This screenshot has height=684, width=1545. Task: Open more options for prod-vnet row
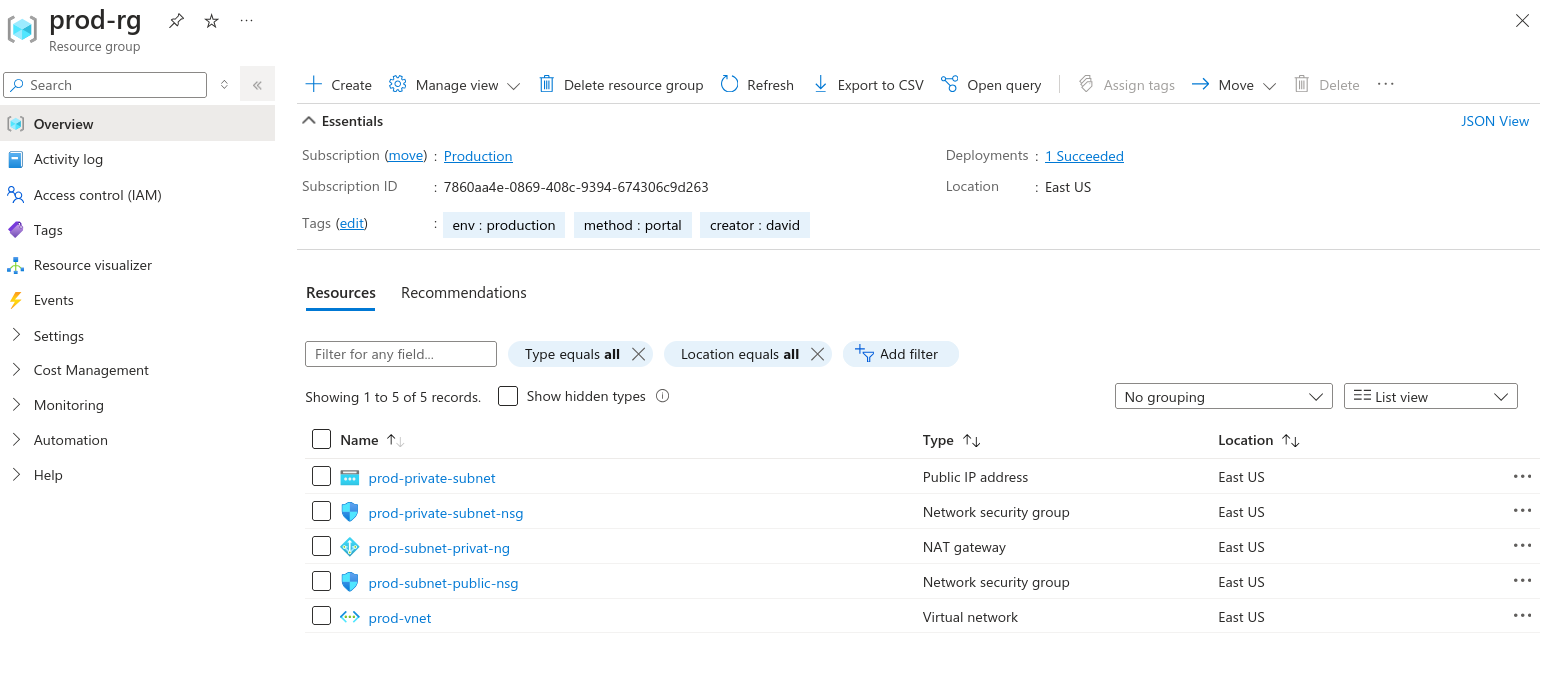(1522, 617)
